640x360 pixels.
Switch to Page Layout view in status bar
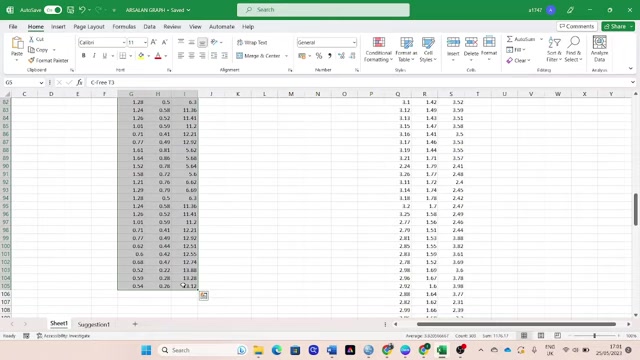pyautogui.click(x=541, y=336)
